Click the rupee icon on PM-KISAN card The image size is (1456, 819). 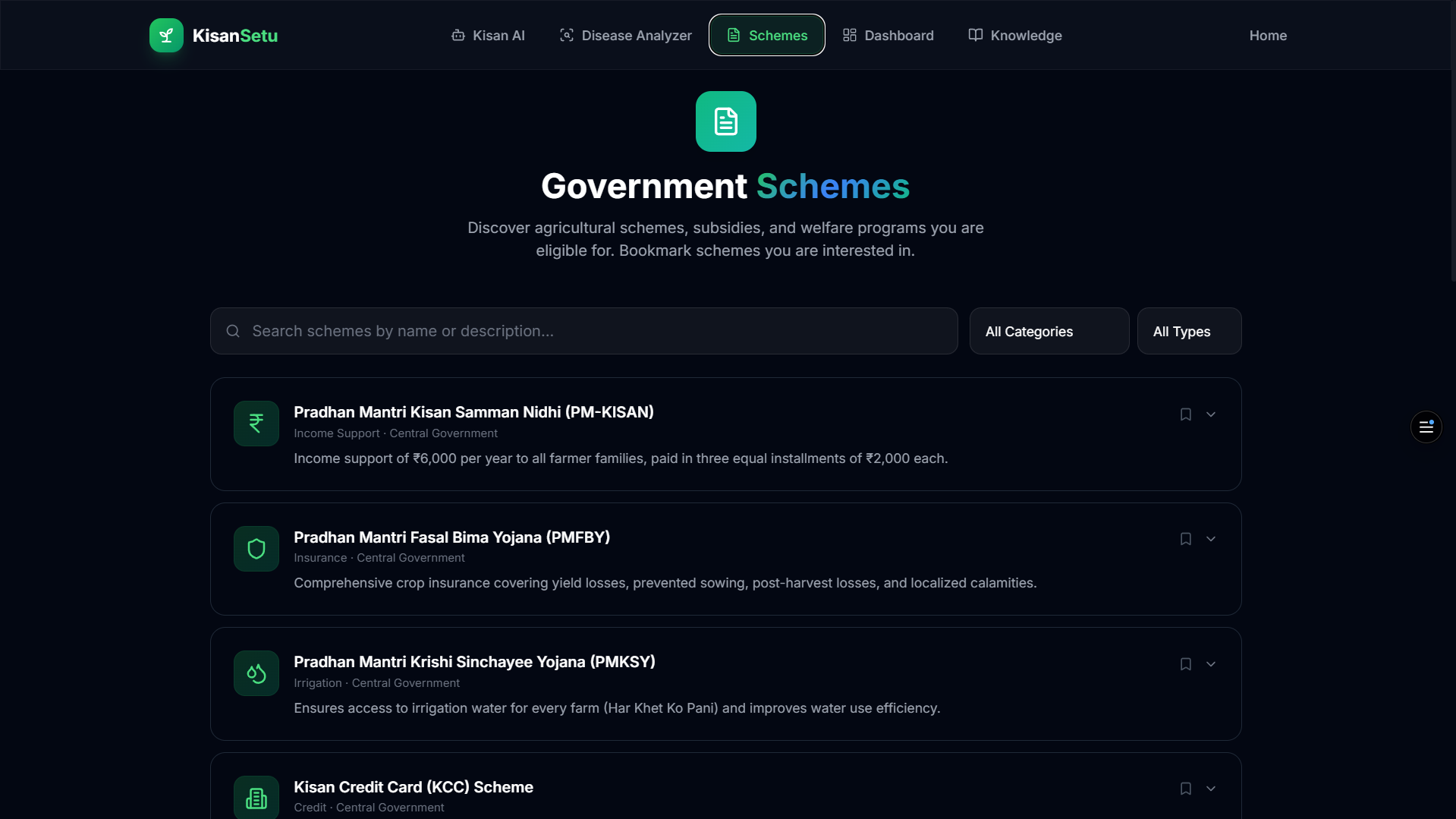pyautogui.click(x=256, y=424)
